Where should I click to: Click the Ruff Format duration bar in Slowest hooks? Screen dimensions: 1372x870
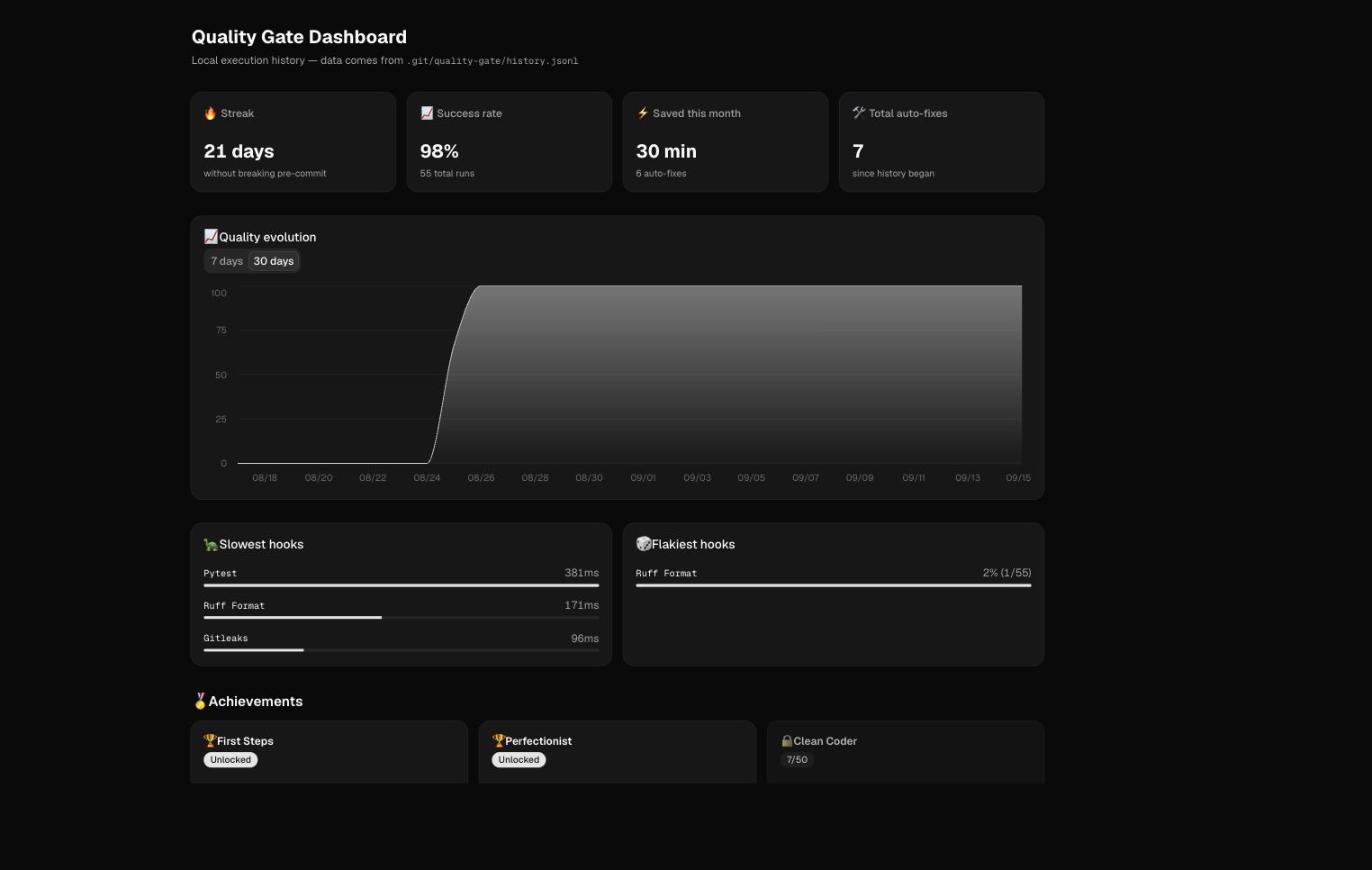click(x=401, y=617)
